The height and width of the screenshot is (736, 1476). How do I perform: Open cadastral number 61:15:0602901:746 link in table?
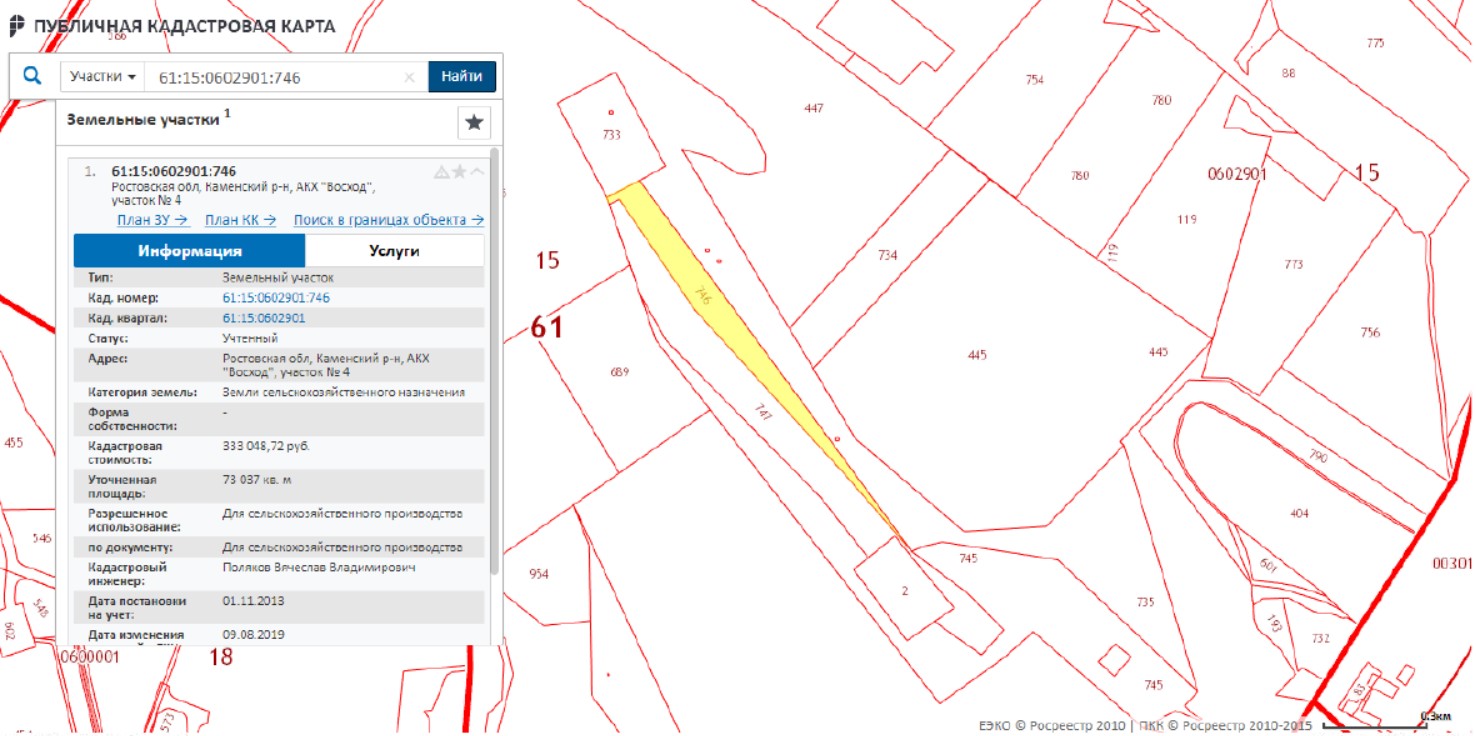click(x=276, y=298)
